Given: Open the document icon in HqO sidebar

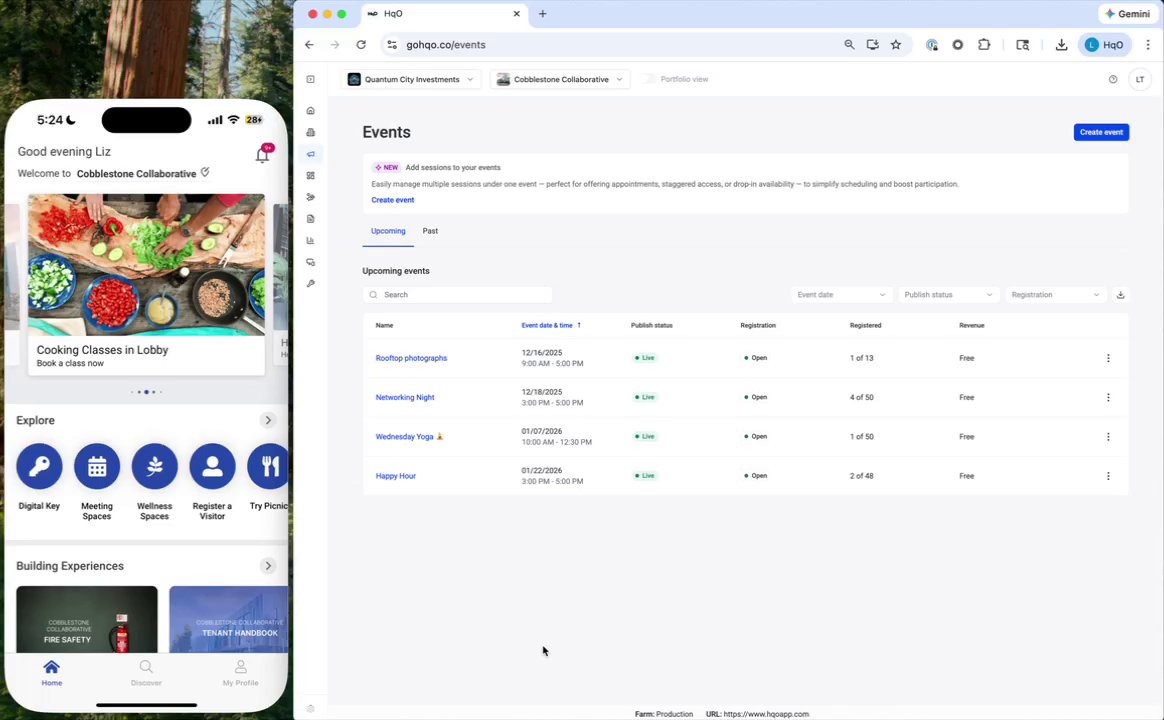Looking at the screenshot, I should (x=310, y=219).
